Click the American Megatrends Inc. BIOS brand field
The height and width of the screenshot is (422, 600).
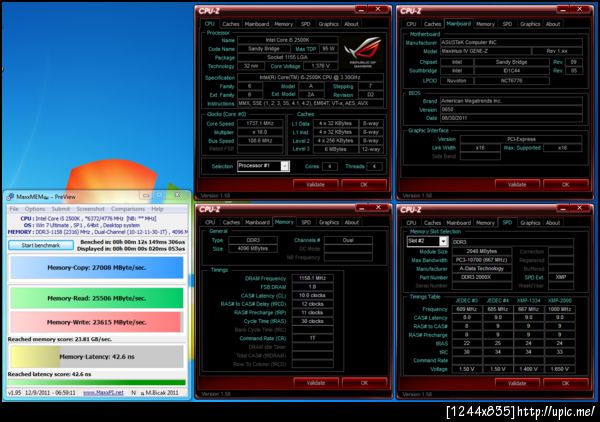[x=511, y=101]
